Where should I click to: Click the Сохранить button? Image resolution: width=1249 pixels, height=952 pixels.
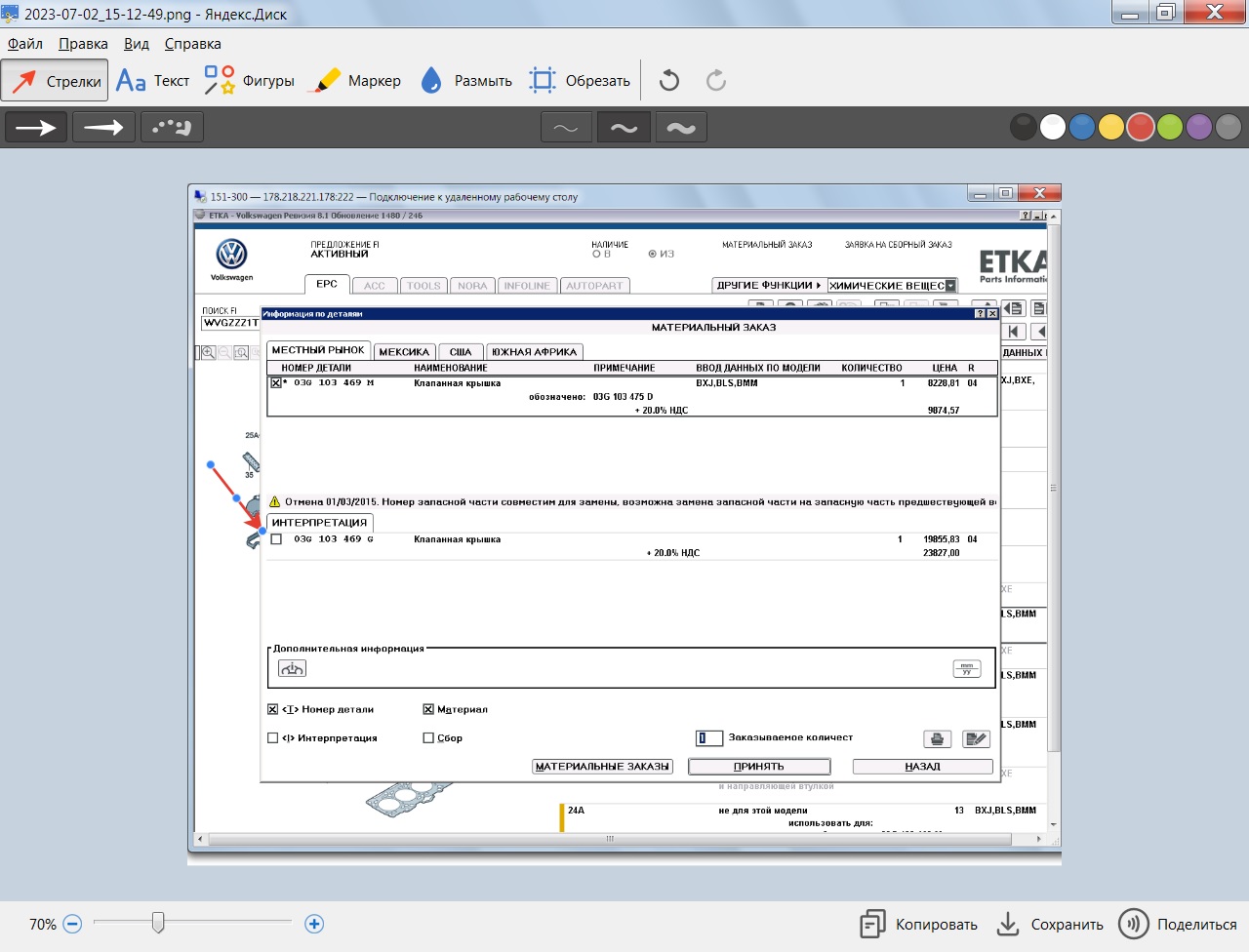tap(1050, 925)
